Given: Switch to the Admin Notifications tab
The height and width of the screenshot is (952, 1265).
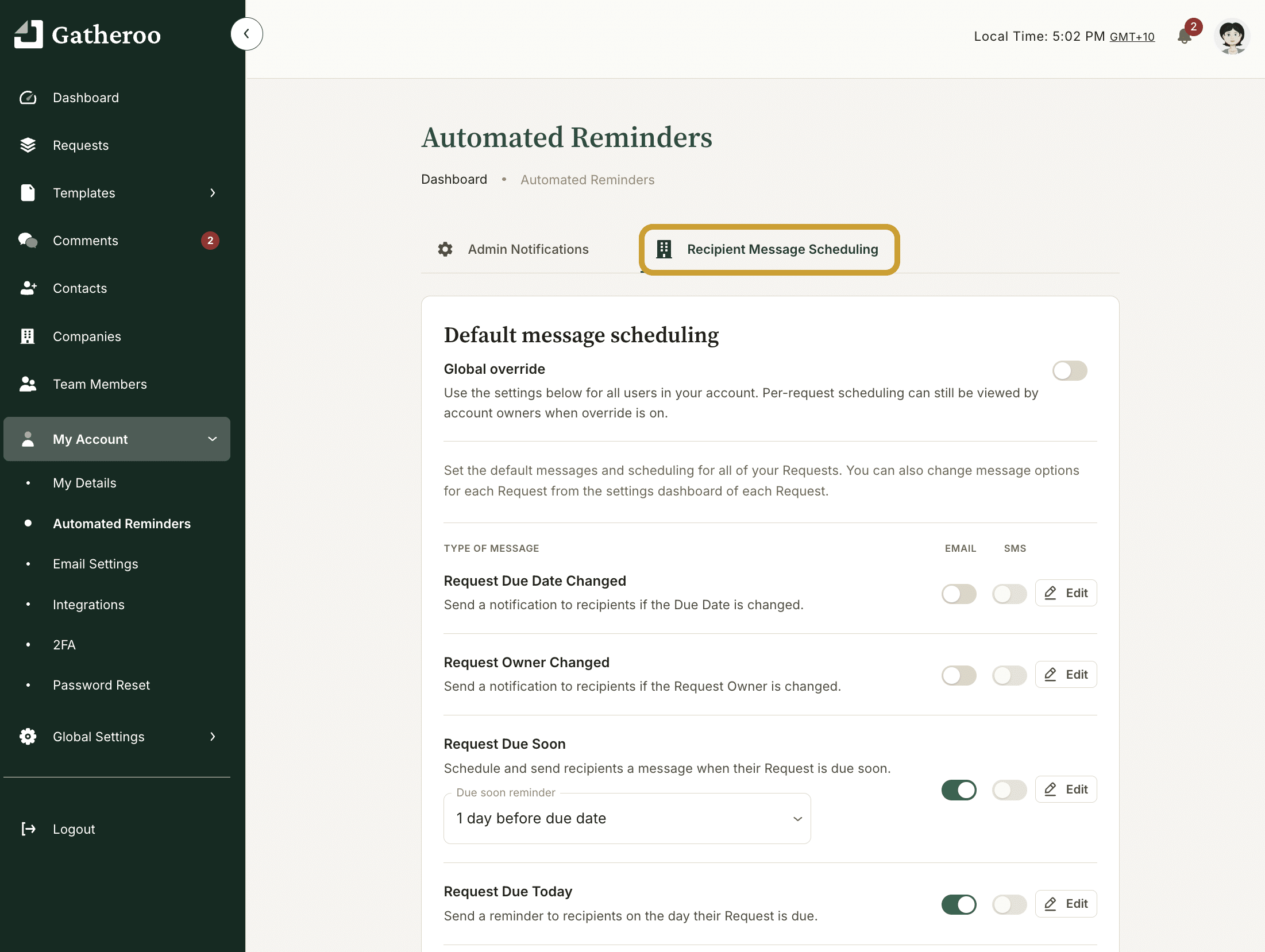Looking at the screenshot, I should (513, 249).
